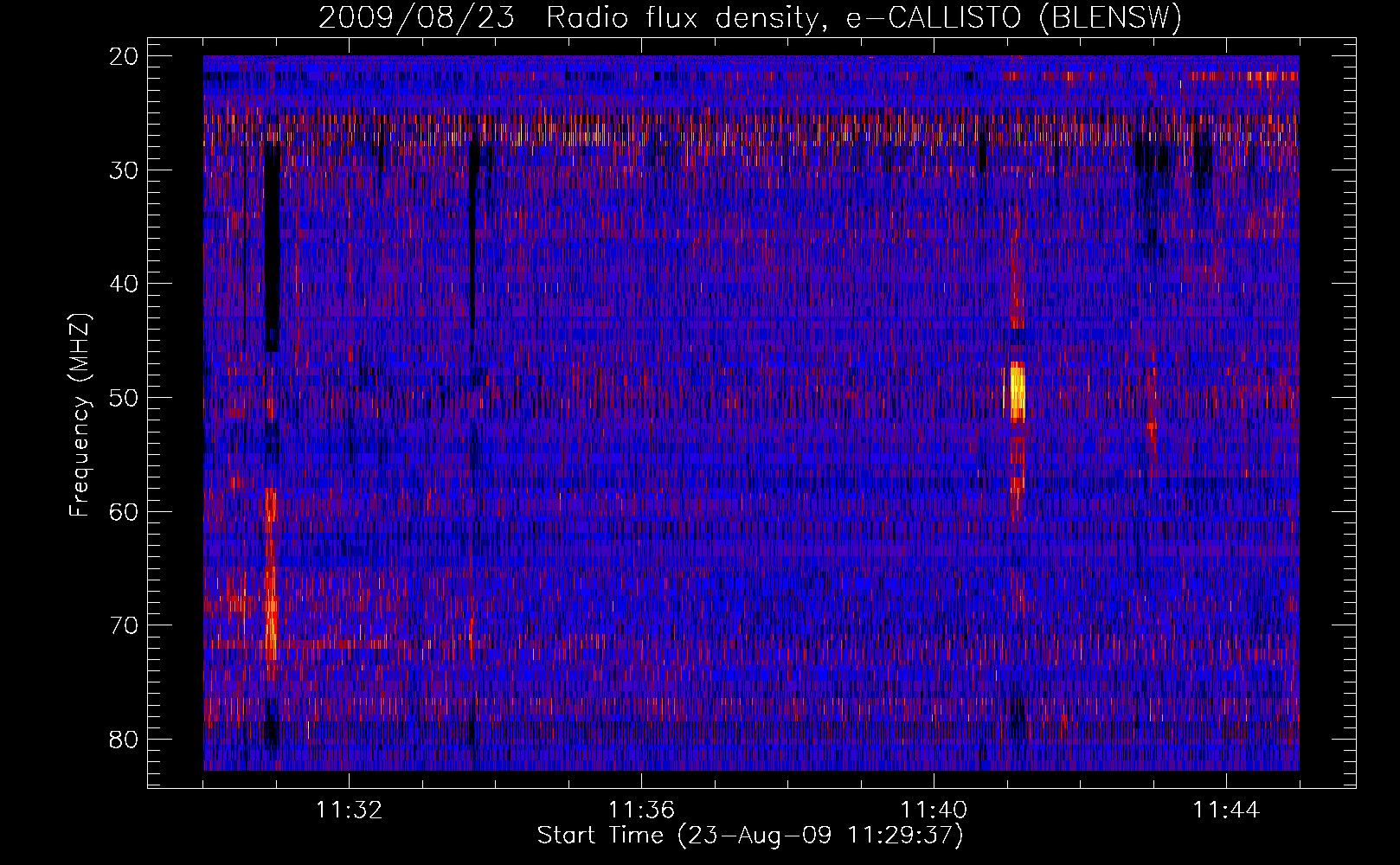1400x865 pixels.
Task: Click the 'Frequency (MHZ)' axis label
Action: [80, 415]
